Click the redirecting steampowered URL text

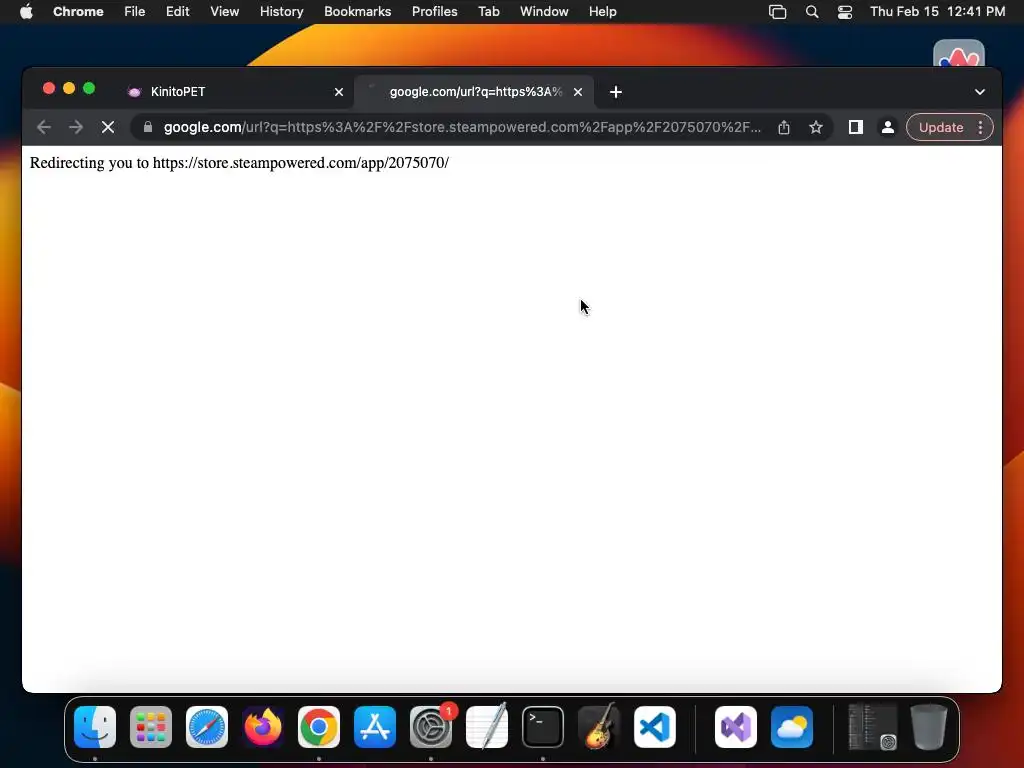(300, 163)
